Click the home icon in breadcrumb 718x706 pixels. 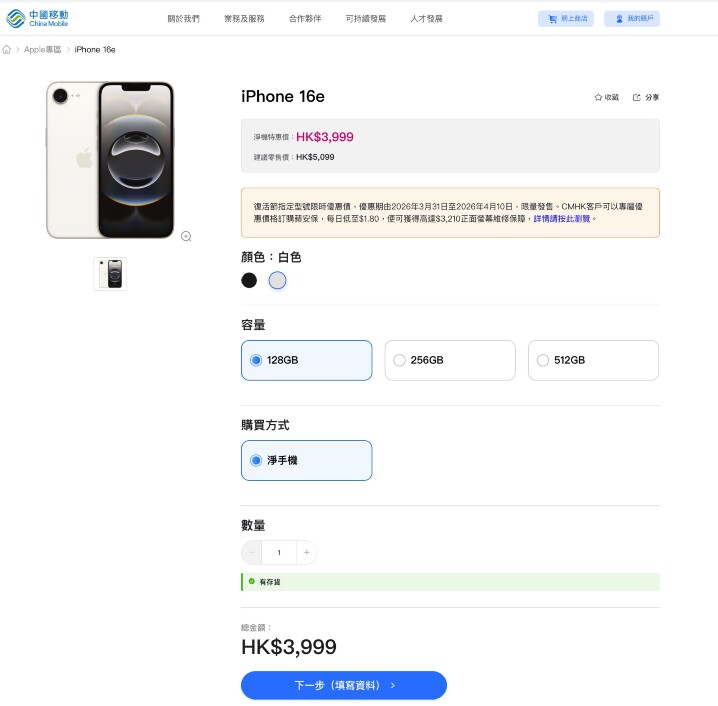point(7,49)
